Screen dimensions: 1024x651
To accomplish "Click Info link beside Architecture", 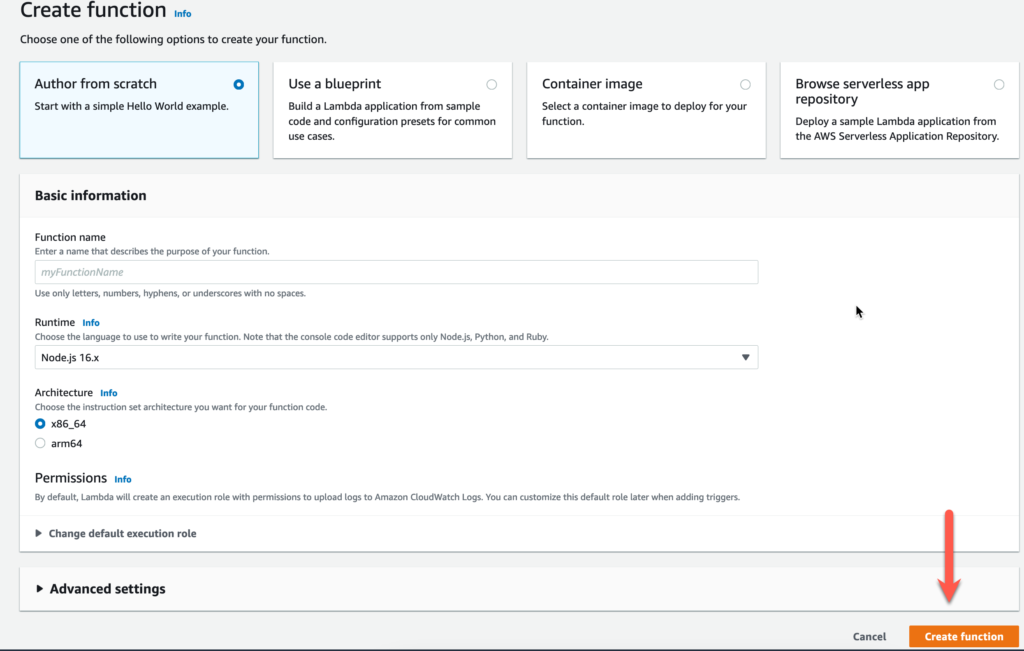I will coord(109,393).
